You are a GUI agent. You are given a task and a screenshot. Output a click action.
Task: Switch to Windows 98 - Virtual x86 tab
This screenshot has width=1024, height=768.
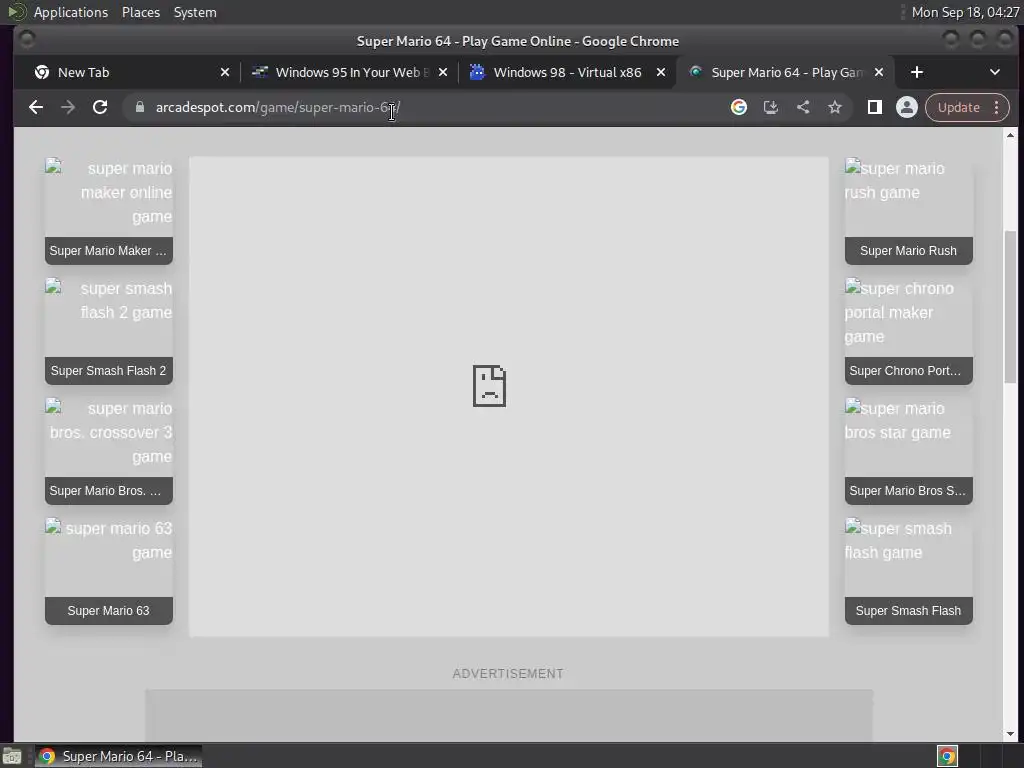click(x=567, y=72)
